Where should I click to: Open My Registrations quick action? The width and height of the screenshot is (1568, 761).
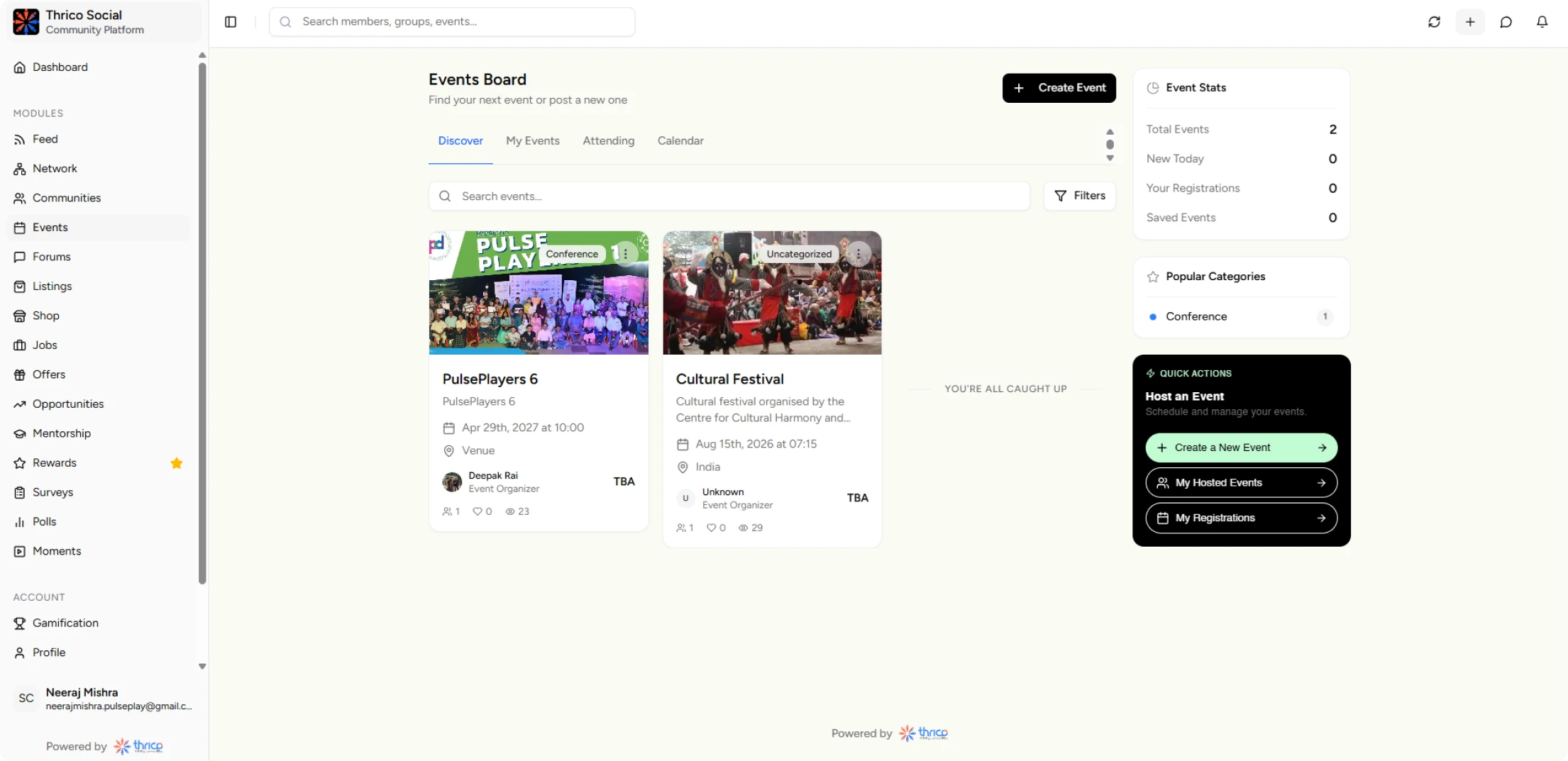pyautogui.click(x=1241, y=518)
